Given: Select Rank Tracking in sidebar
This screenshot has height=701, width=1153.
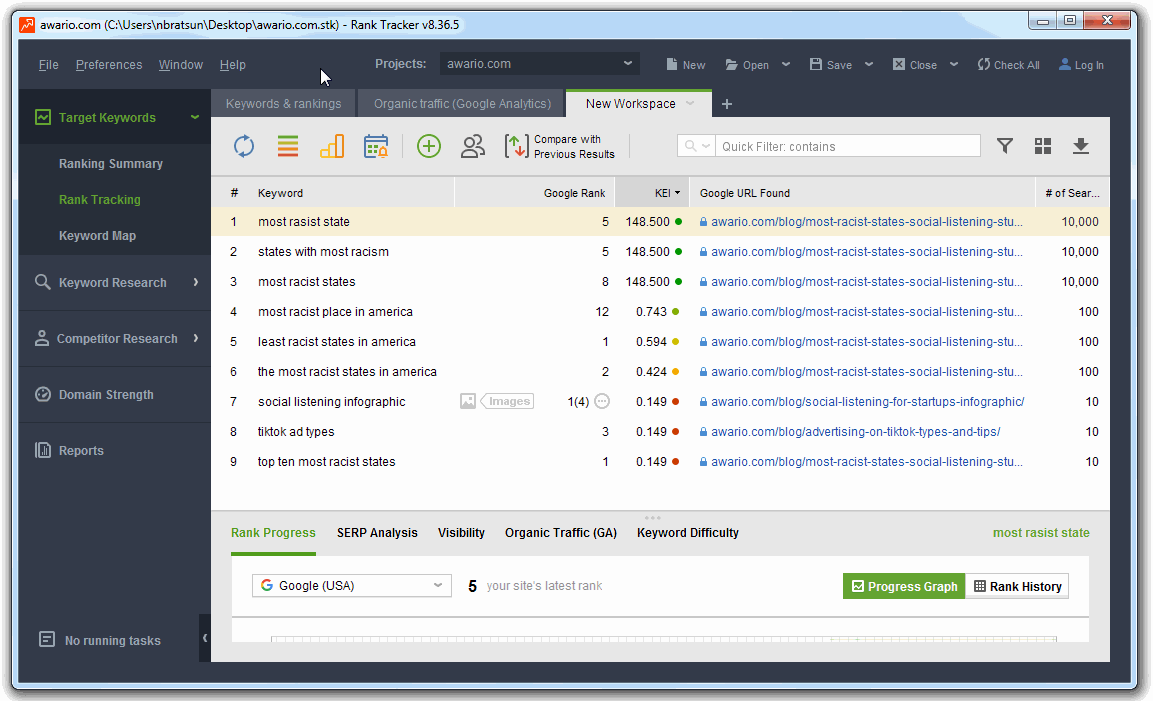Looking at the screenshot, I should [x=99, y=199].
